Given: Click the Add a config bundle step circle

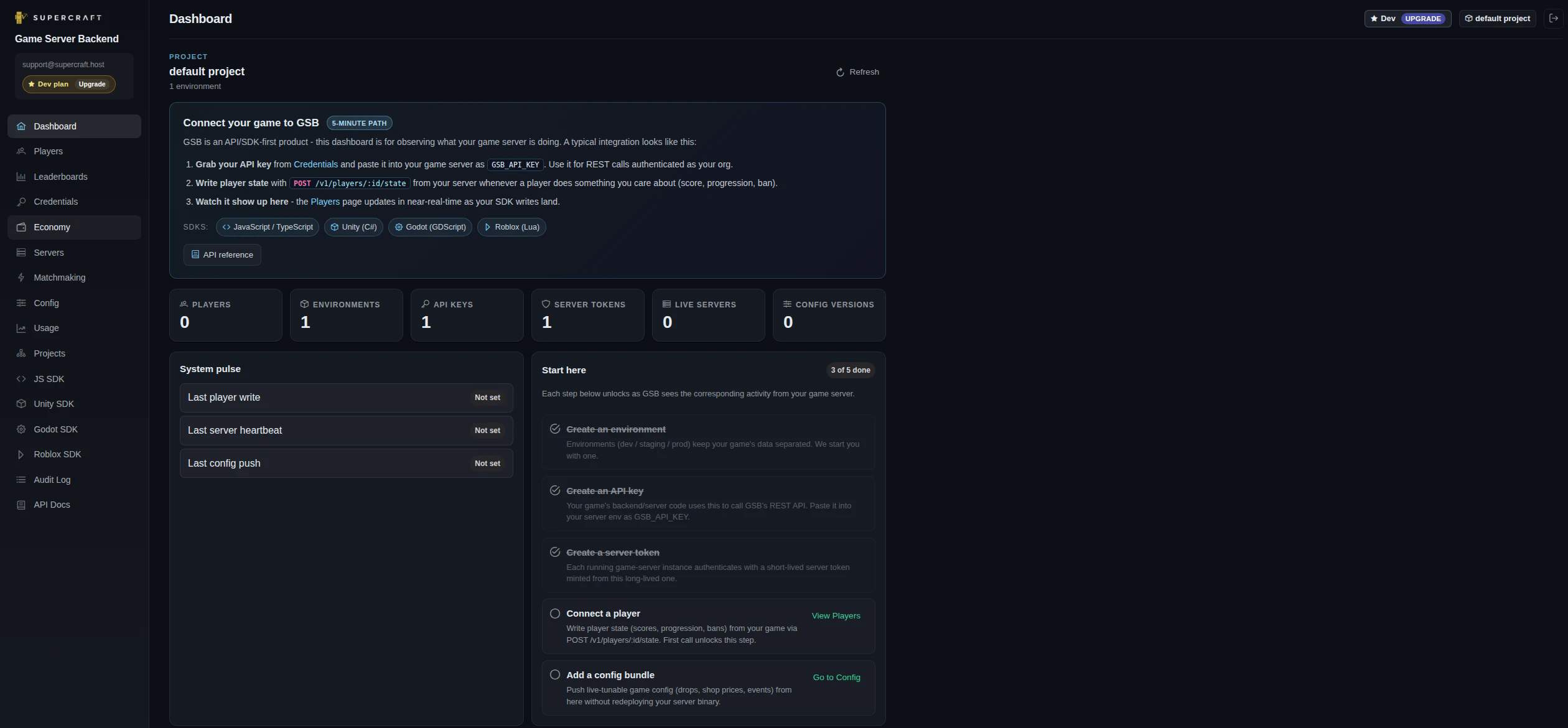Looking at the screenshot, I should 555,674.
